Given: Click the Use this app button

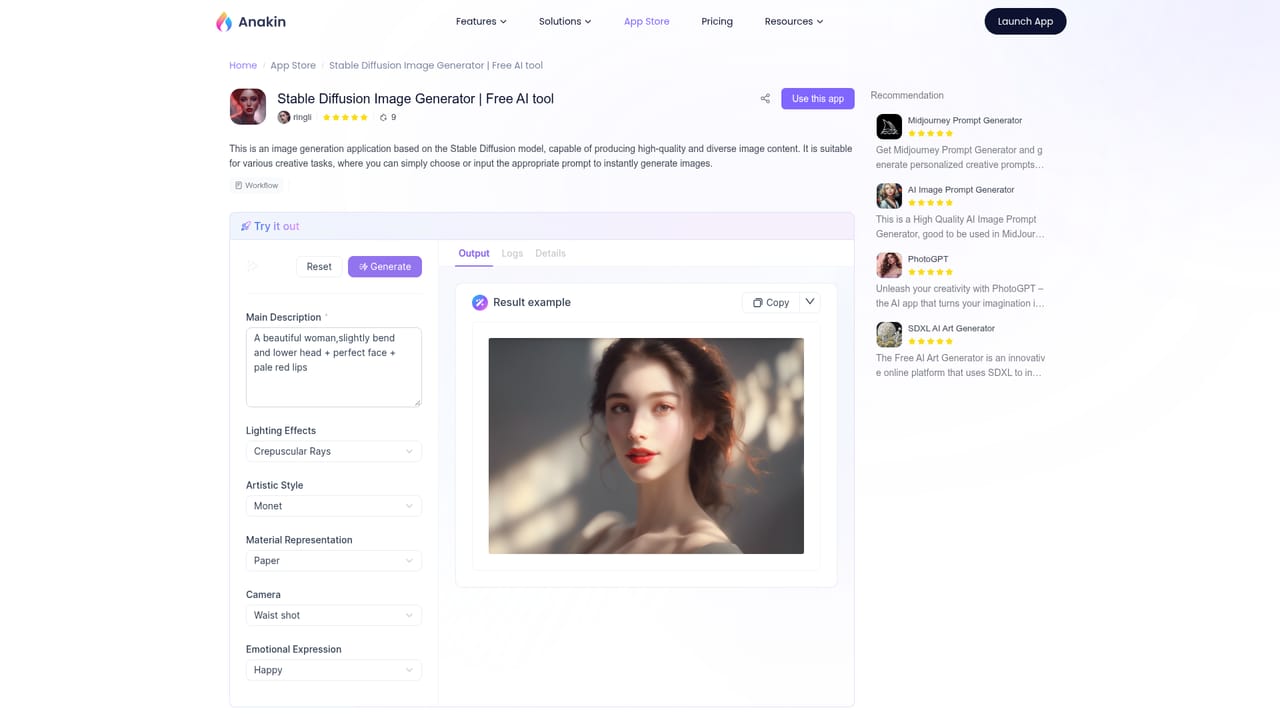Looking at the screenshot, I should (818, 98).
